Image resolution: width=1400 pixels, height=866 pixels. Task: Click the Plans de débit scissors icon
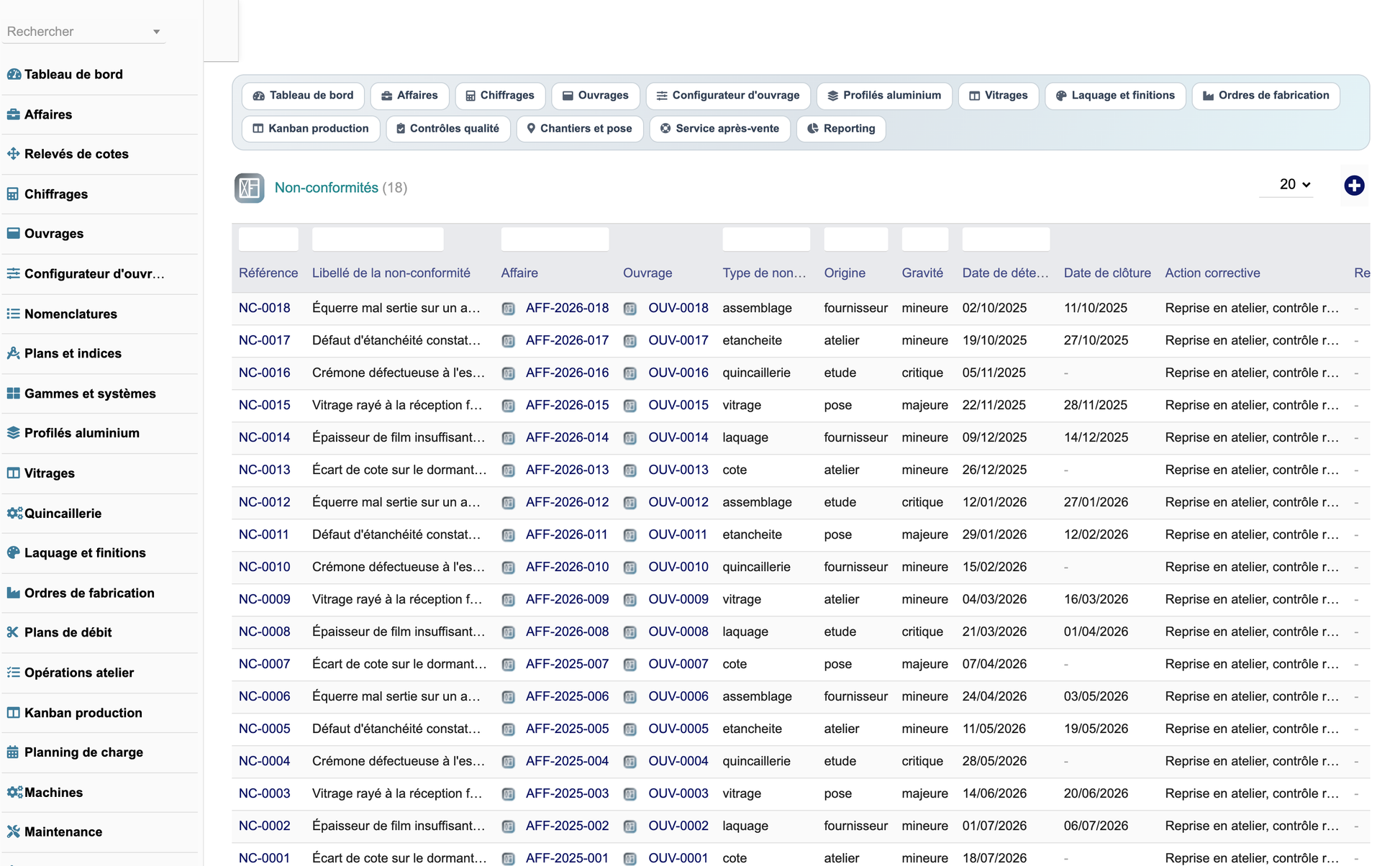tap(13, 632)
